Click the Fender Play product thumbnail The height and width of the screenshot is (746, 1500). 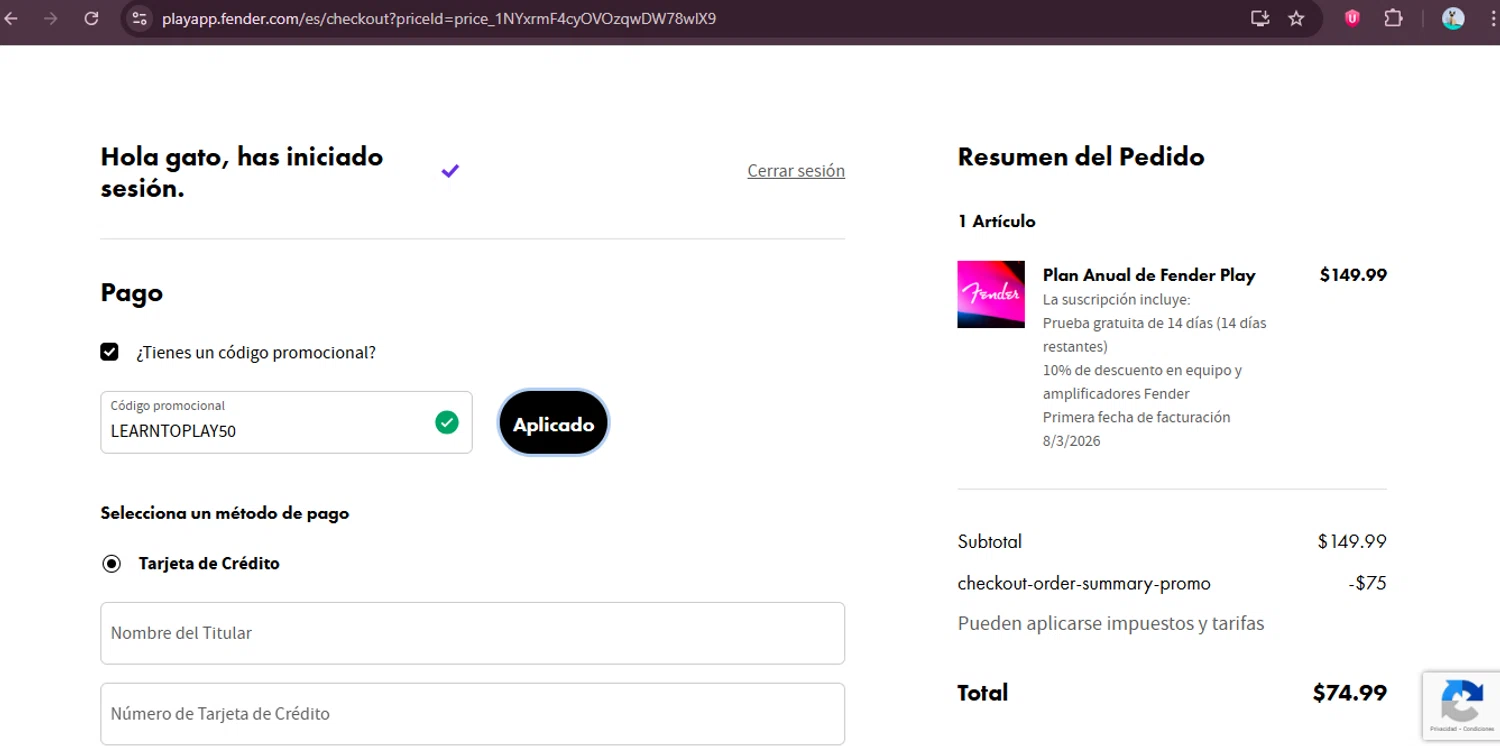point(991,294)
